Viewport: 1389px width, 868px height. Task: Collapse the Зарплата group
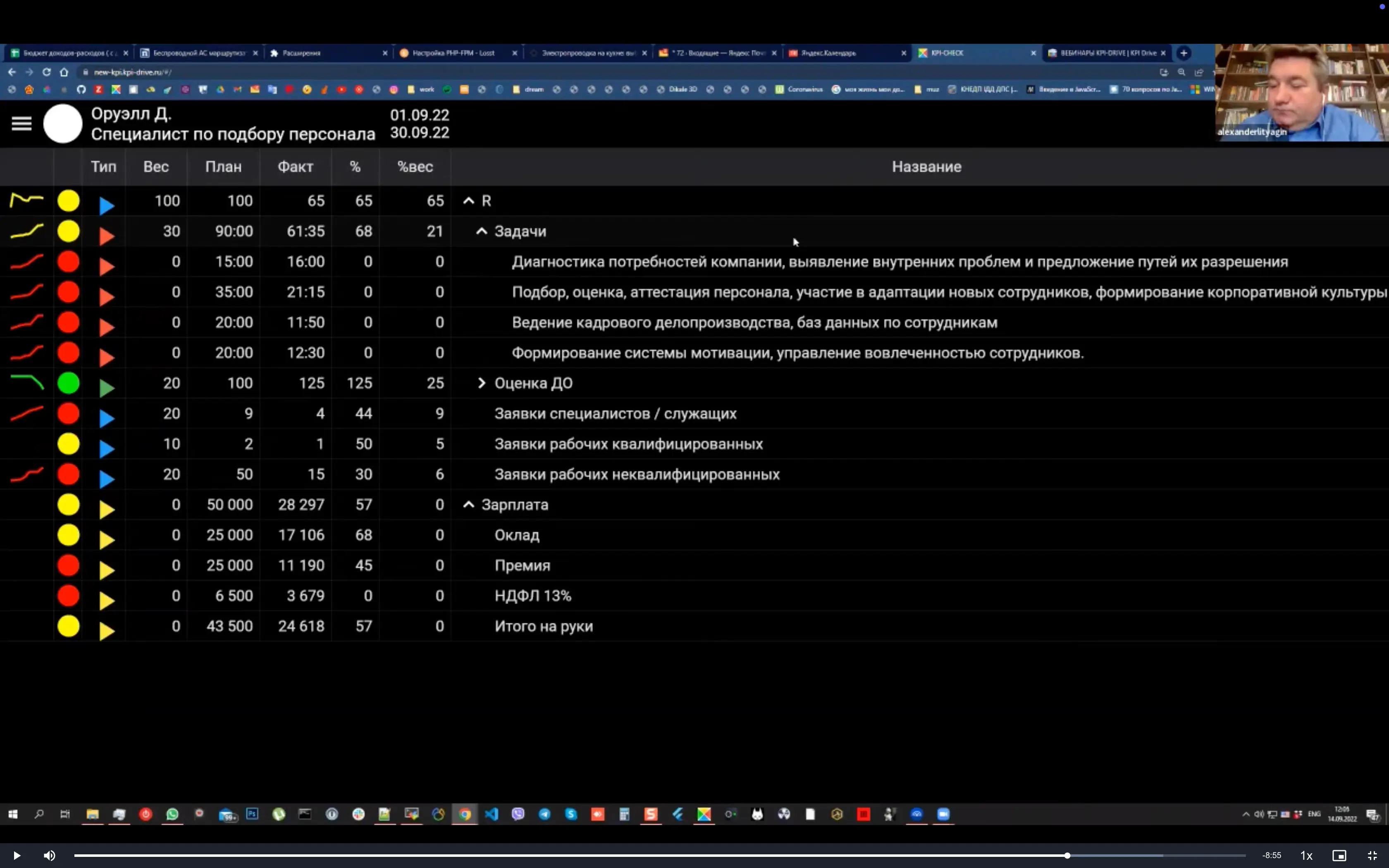[468, 505]
